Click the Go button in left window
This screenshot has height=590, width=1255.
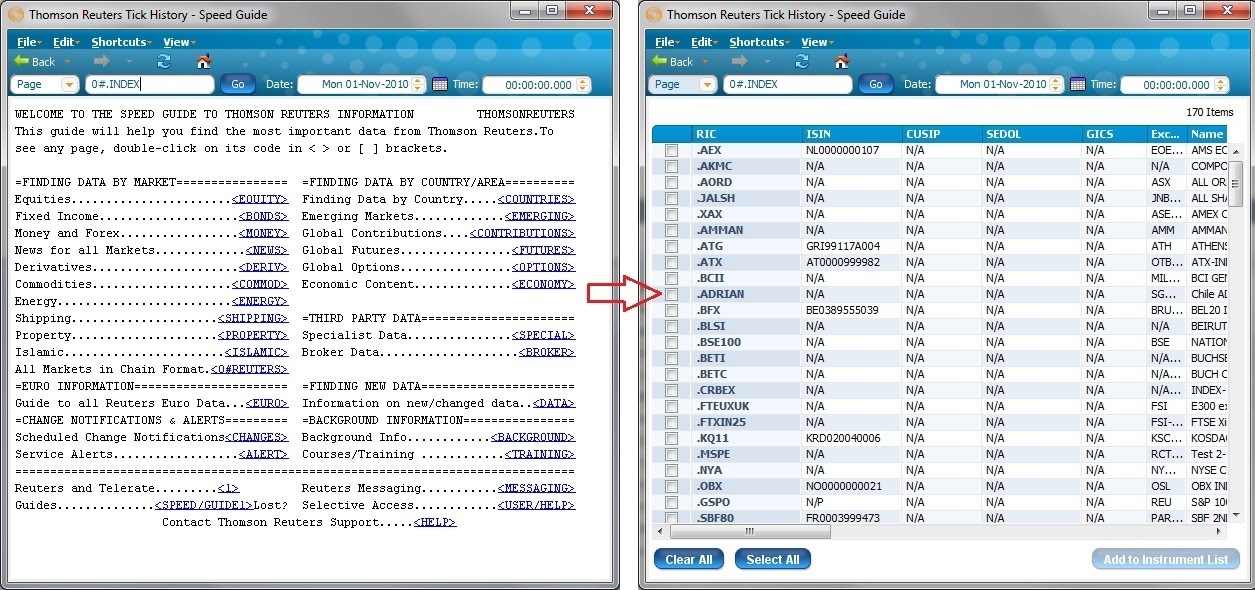click(238, 85)
